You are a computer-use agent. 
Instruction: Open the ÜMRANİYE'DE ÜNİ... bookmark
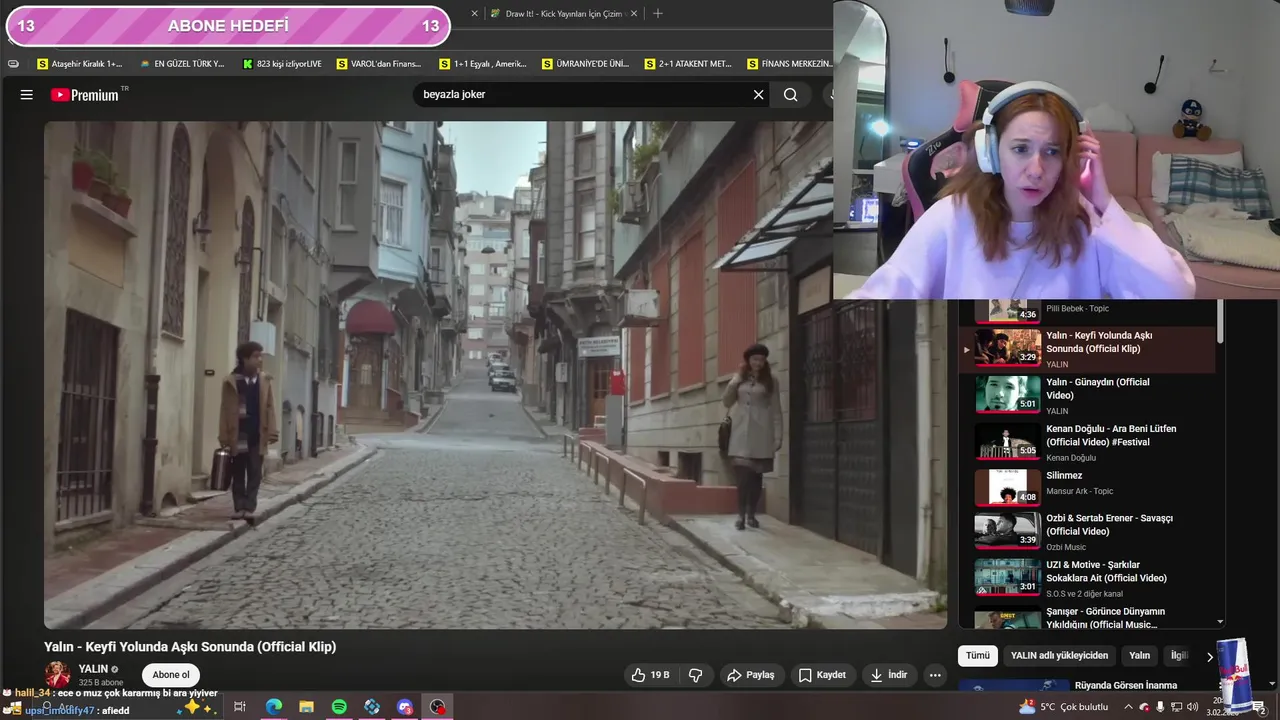585,64
